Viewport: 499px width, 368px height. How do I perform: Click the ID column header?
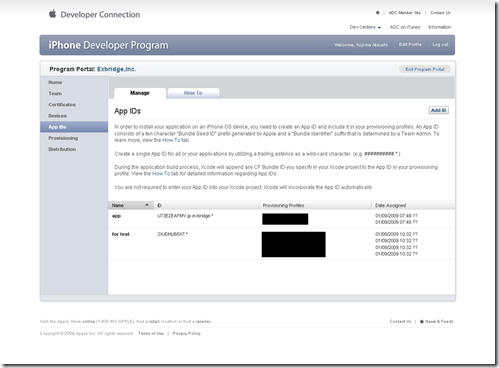[x=207, y=205]
